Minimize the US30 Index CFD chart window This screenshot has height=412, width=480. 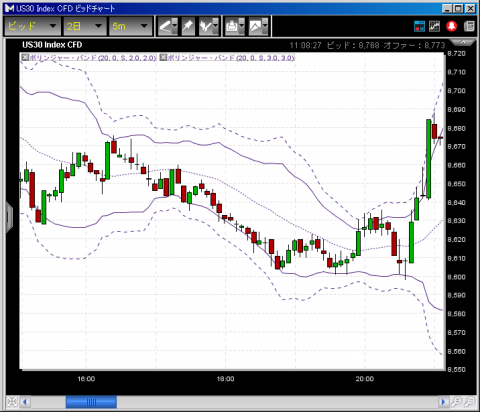(447, 8)
